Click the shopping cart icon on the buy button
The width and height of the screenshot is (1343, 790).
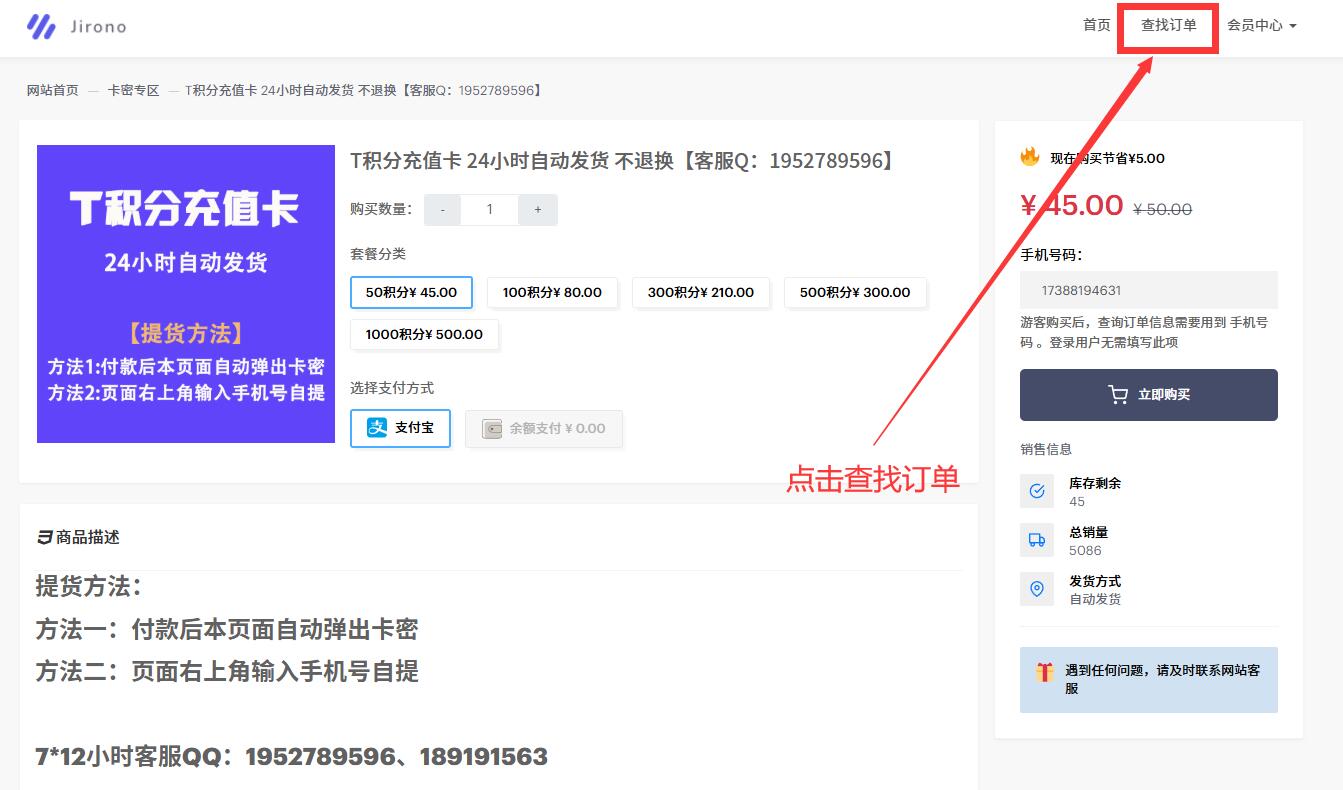click(x=1118, y=395)
